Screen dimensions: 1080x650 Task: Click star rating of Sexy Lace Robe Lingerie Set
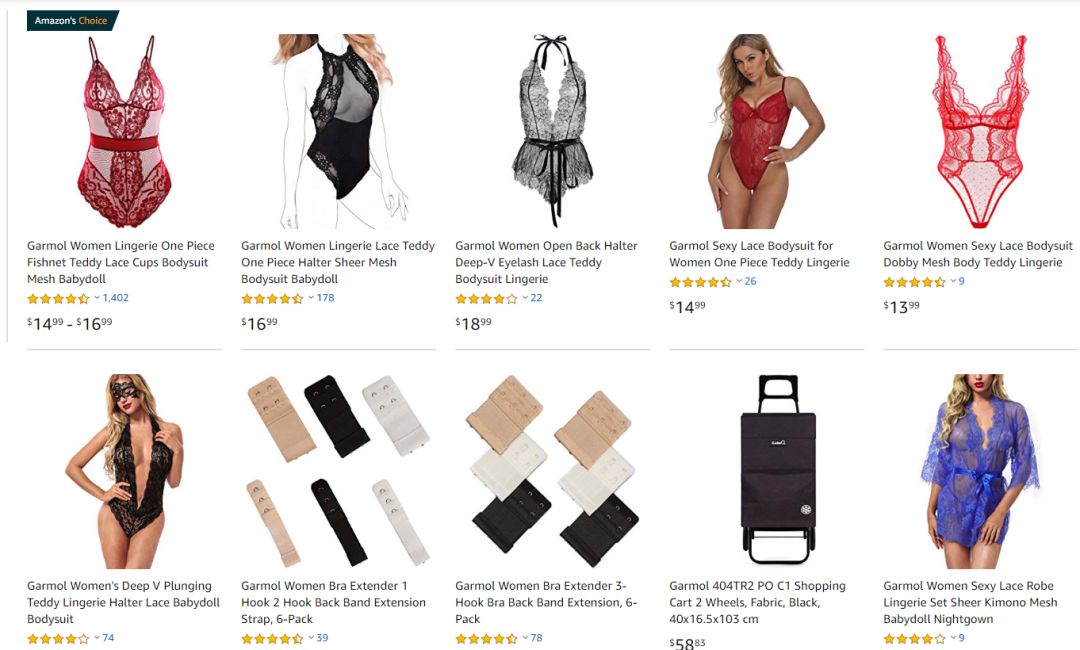[915, 638]
